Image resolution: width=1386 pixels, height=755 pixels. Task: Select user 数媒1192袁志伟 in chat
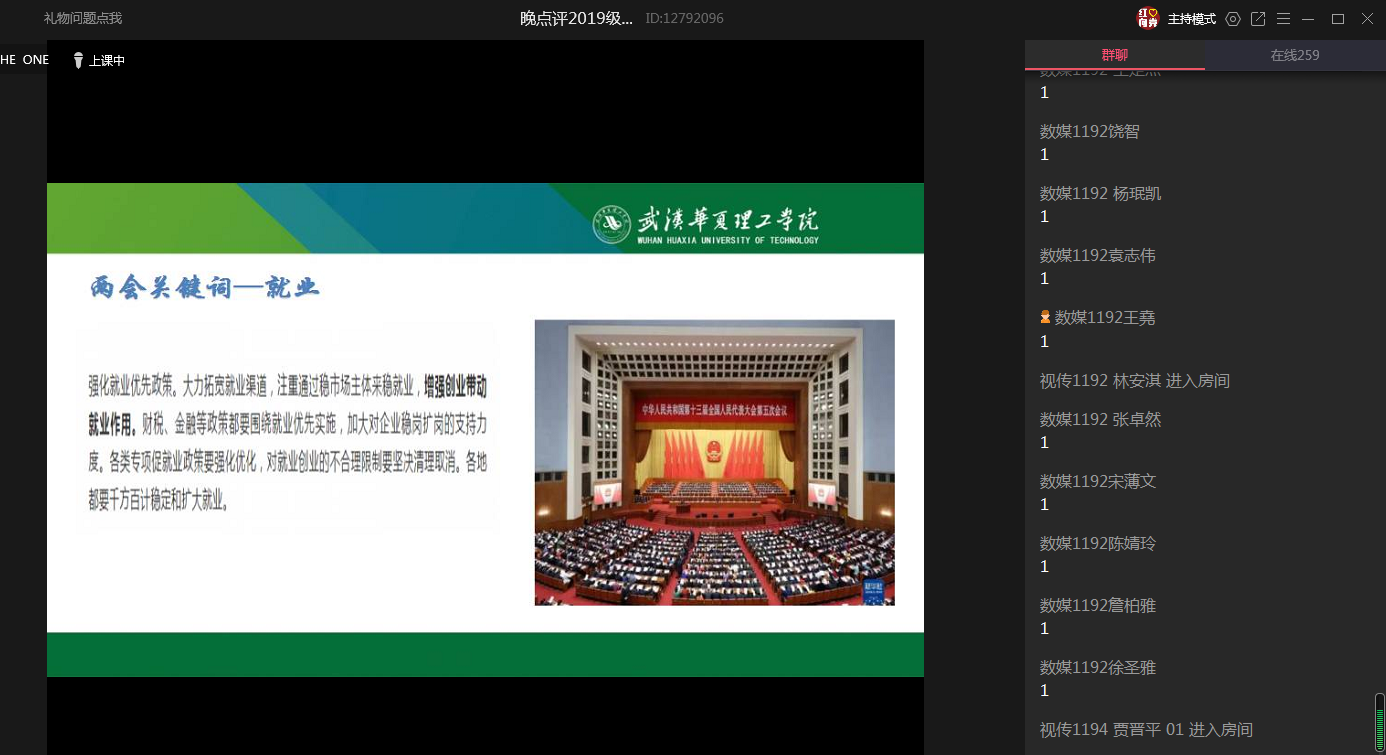(1097, 256)
